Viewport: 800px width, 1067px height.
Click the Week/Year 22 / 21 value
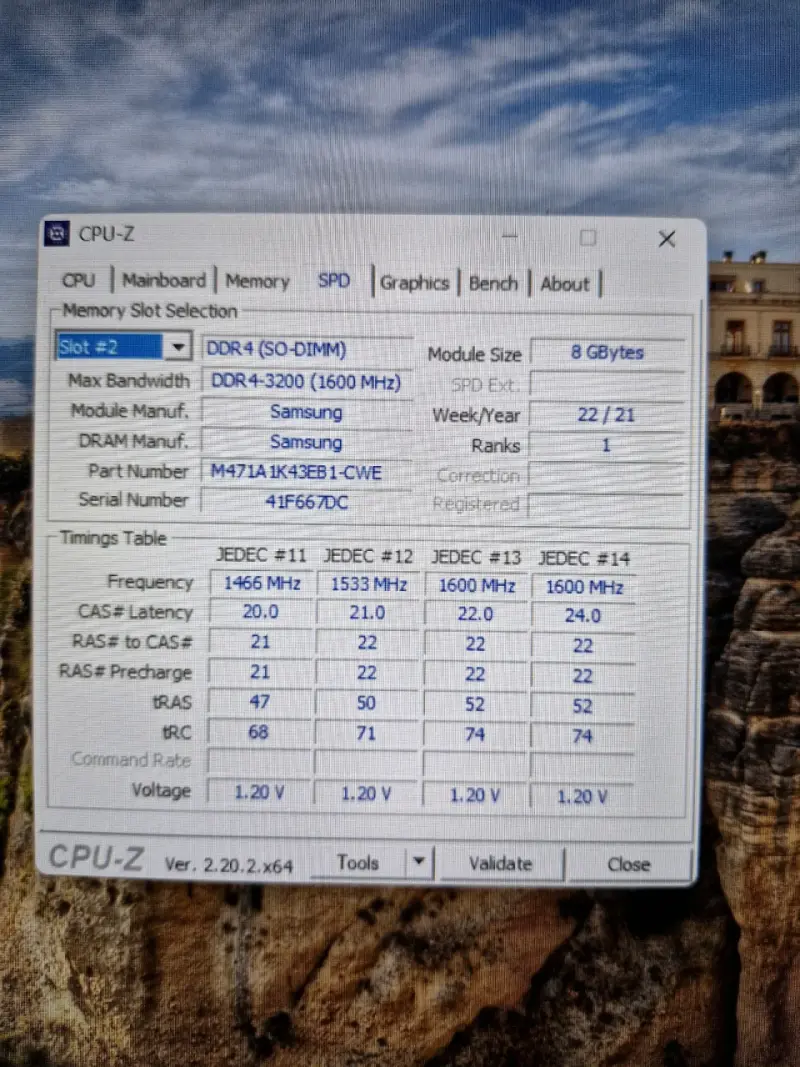(607, 414)
